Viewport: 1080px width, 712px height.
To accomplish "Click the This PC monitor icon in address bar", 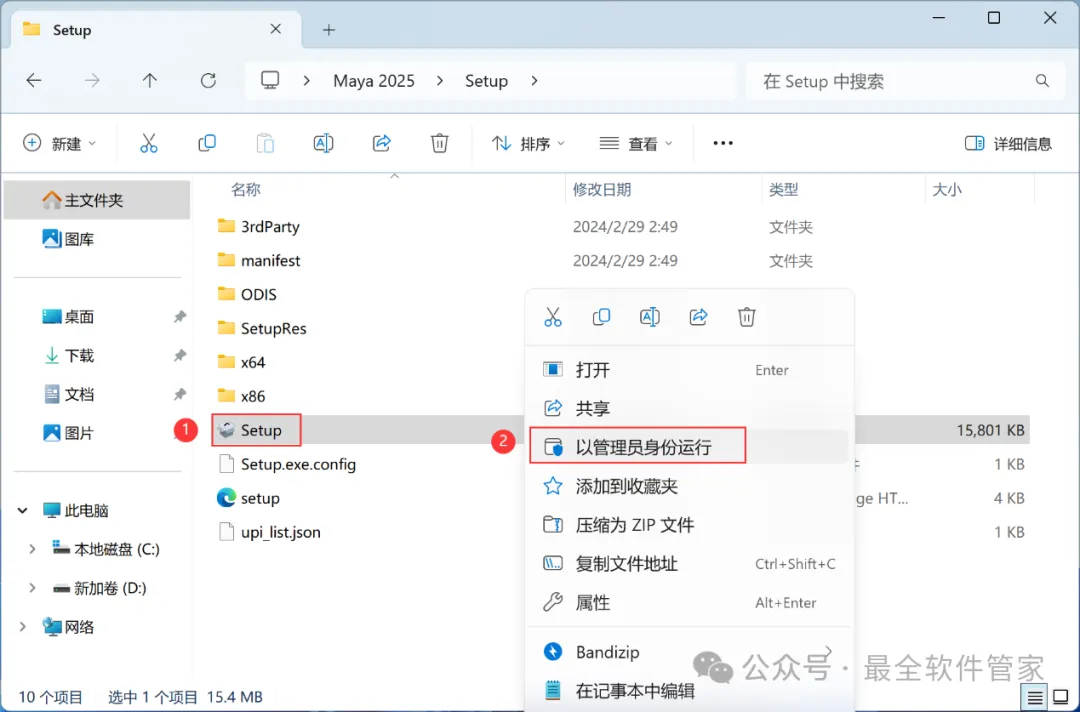I will [x=270, y=81].
